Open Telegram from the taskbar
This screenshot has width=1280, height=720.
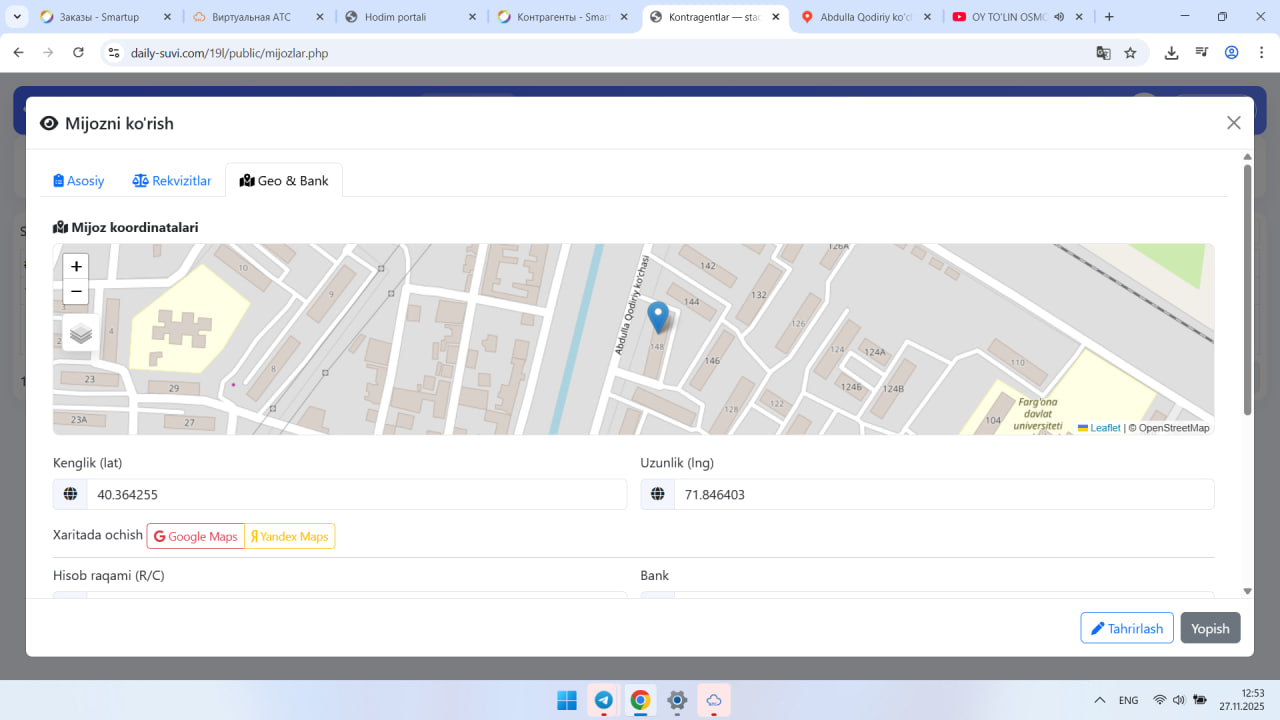click(604, 700)
